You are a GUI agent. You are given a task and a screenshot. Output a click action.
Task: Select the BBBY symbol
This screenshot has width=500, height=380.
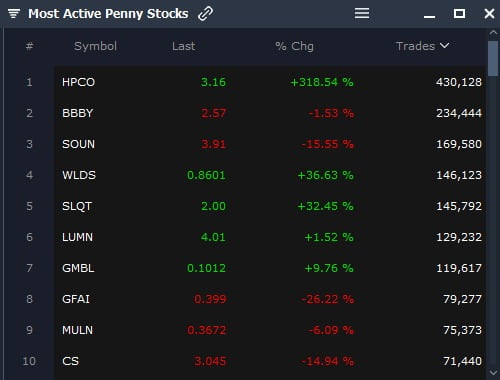(77, 113)
